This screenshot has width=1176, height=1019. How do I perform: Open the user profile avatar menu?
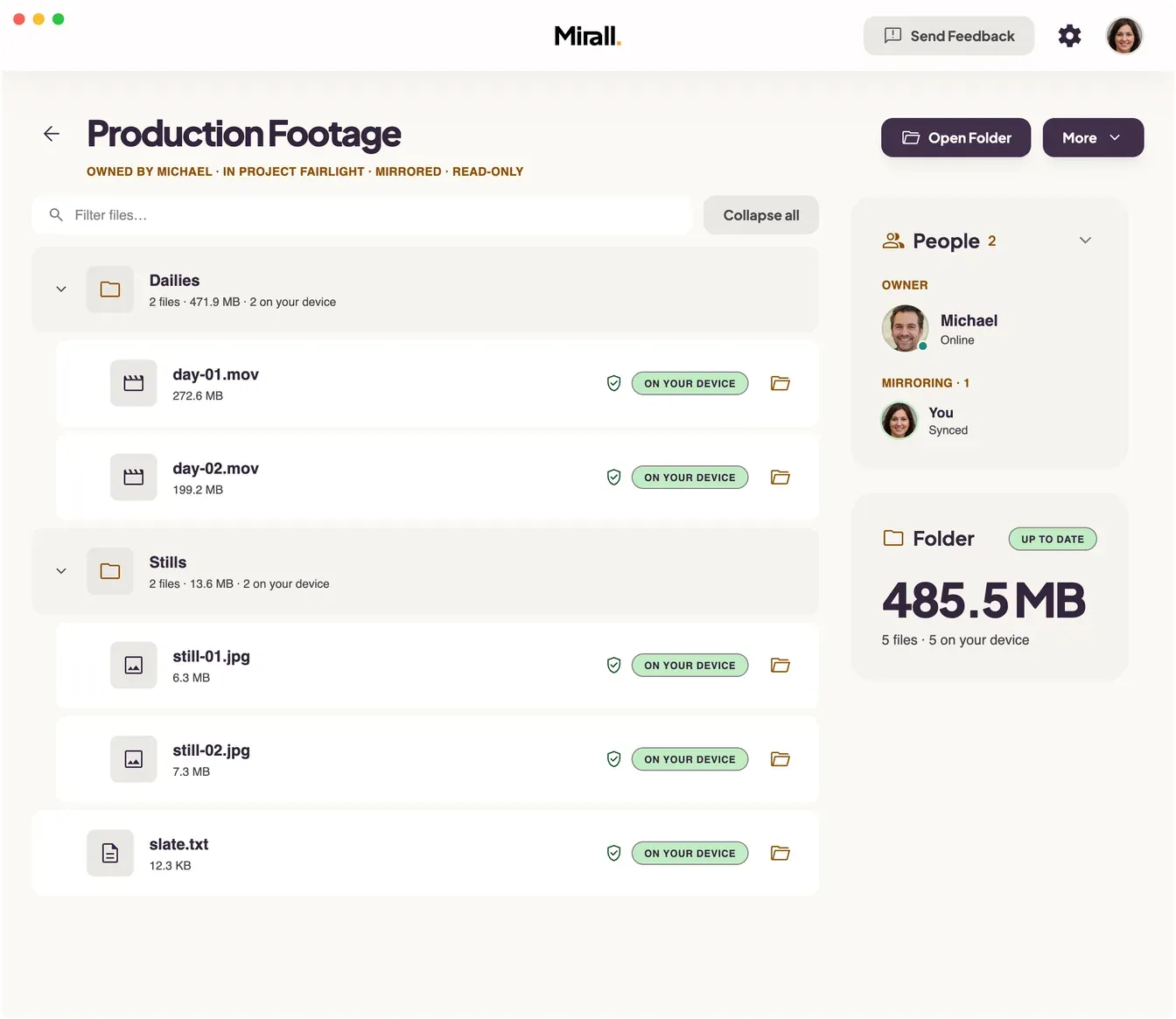coord(1124,36)
